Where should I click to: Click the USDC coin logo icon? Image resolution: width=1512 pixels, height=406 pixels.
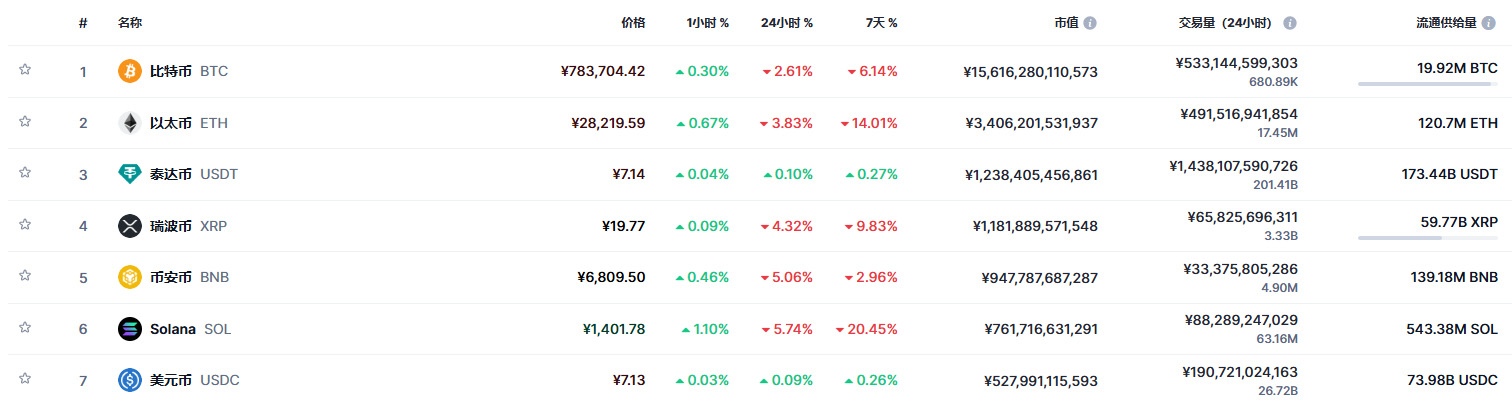click(x=130, y=380)
